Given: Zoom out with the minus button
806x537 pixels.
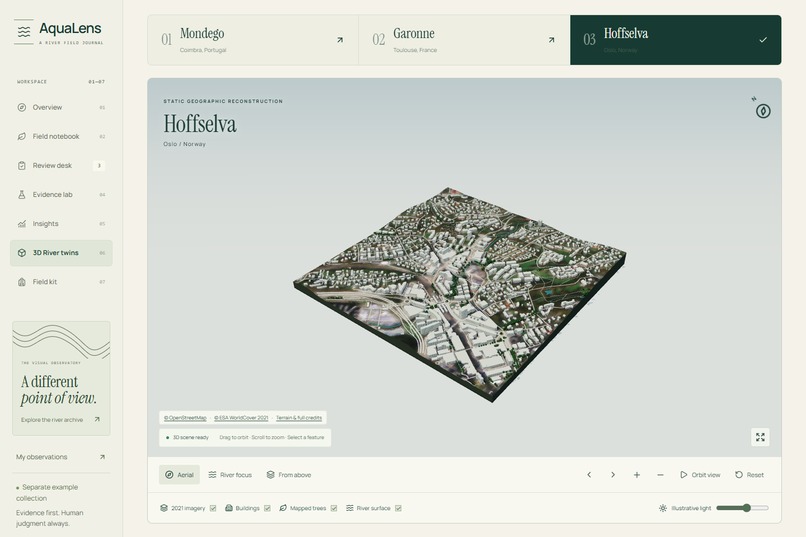Looking at the screenshot, I should click(x=660, y=475).
